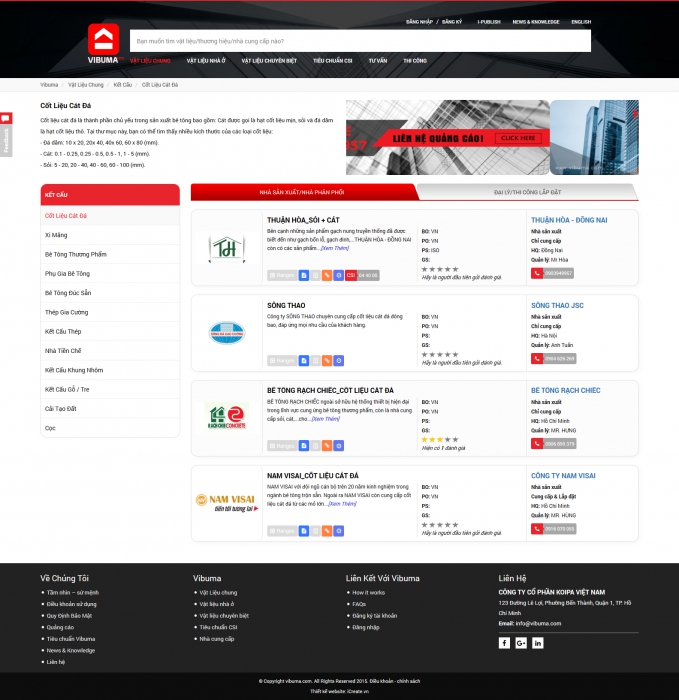Open blue document icon in Sông Thao card

pos(304,361)
